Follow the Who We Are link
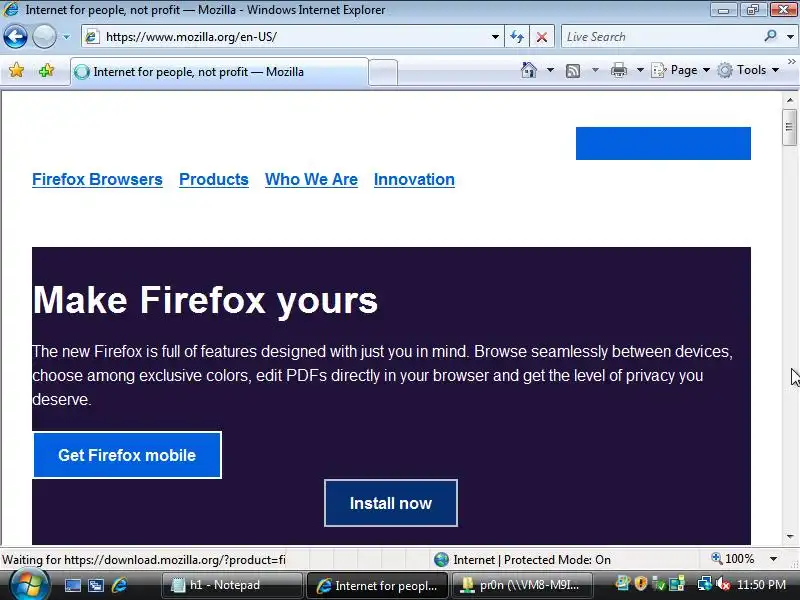Screen dimensions: 800x600 pyautogui.click(x=311, y=180)
